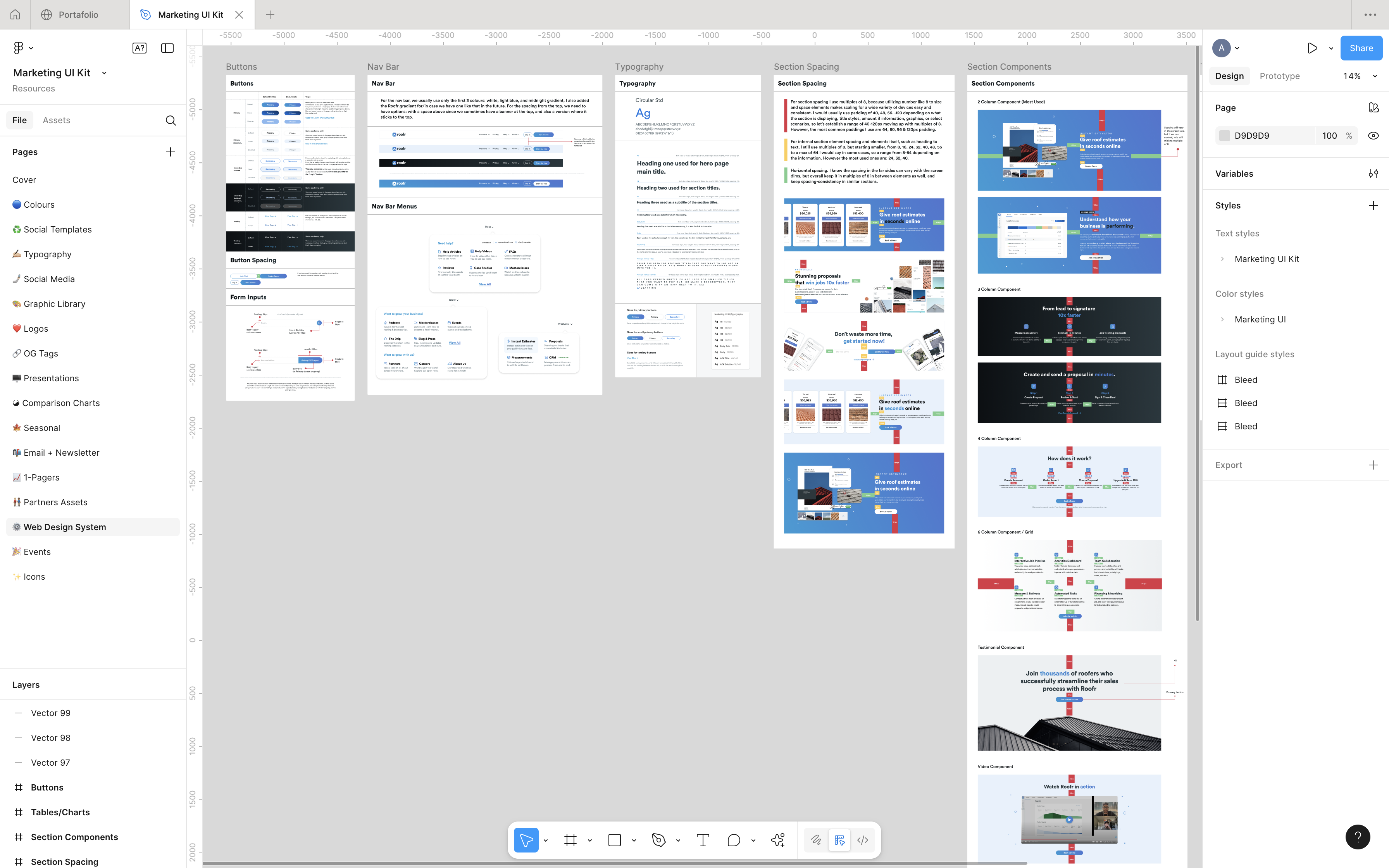Click the Share button
The width and height of the screenshot is (1389, 868).
coord(1361,48)
